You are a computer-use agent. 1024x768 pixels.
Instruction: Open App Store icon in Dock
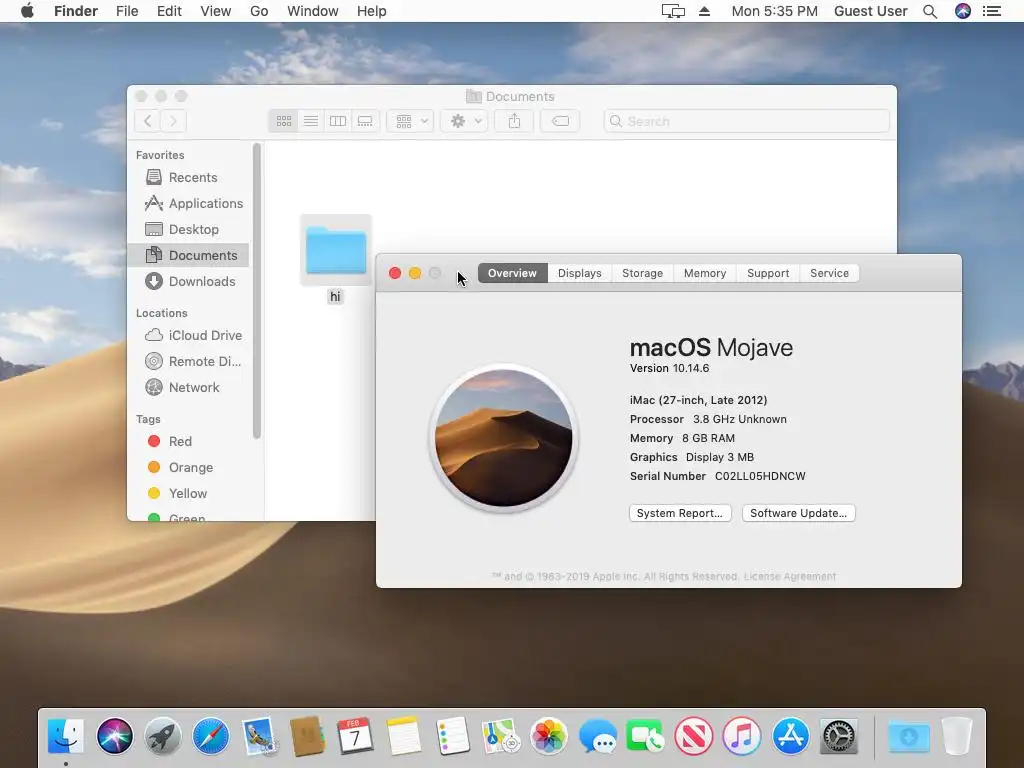(790, 736)
